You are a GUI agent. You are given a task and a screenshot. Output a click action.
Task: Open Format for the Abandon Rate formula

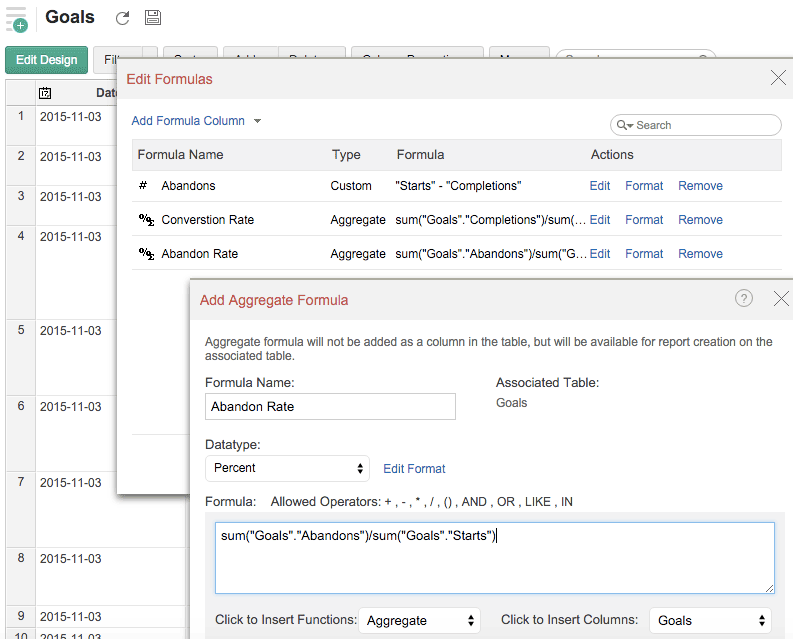click(x=644, y=254)
